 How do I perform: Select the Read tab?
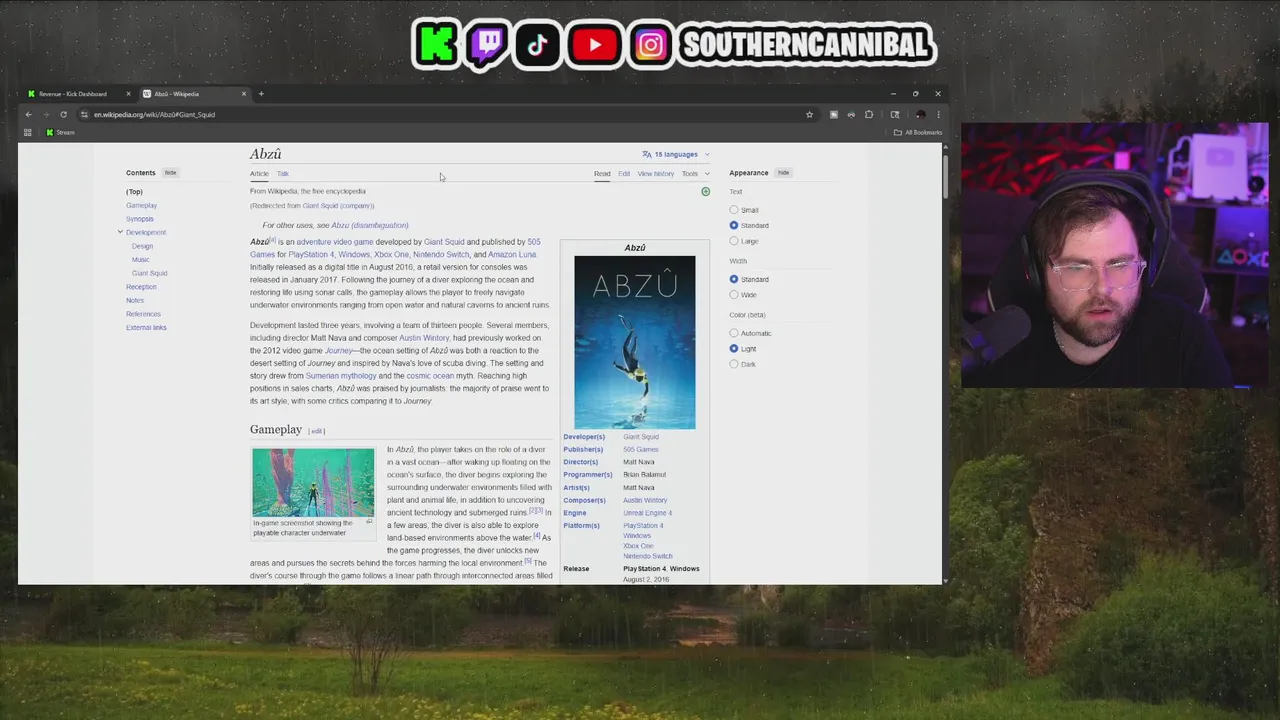pos(602,174)
